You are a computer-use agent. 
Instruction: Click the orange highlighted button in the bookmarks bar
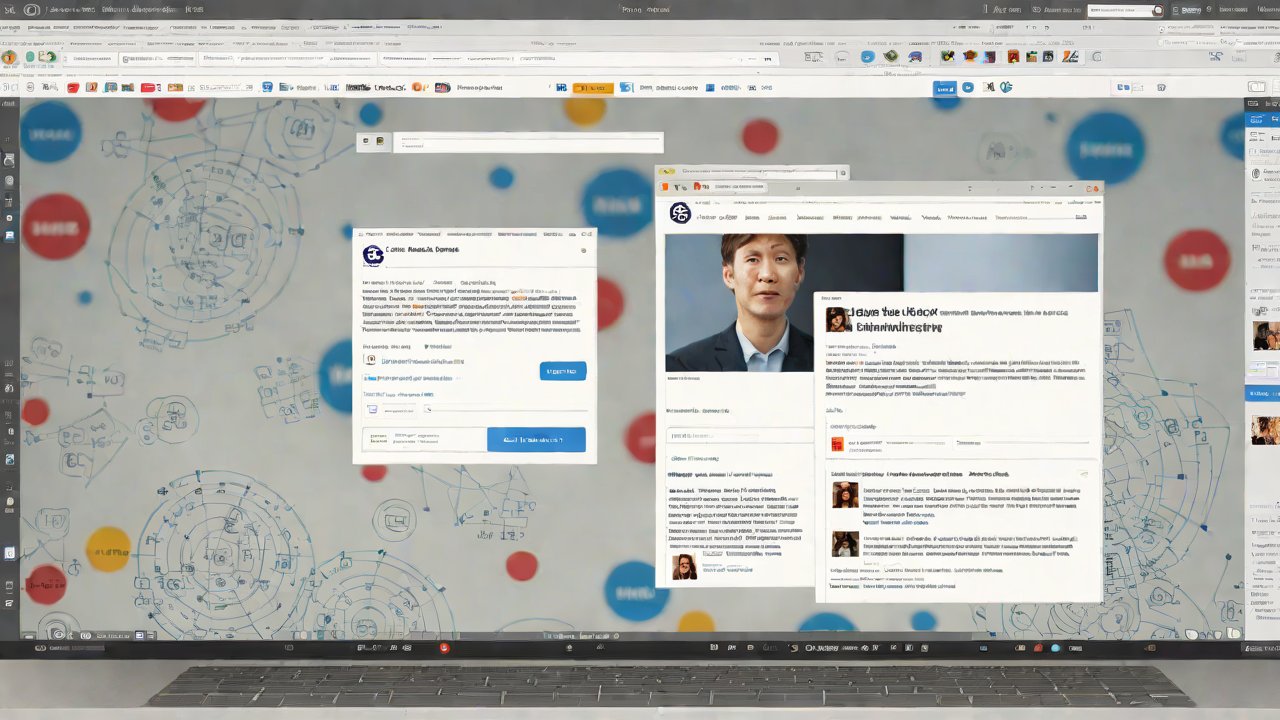pos(594,88)
